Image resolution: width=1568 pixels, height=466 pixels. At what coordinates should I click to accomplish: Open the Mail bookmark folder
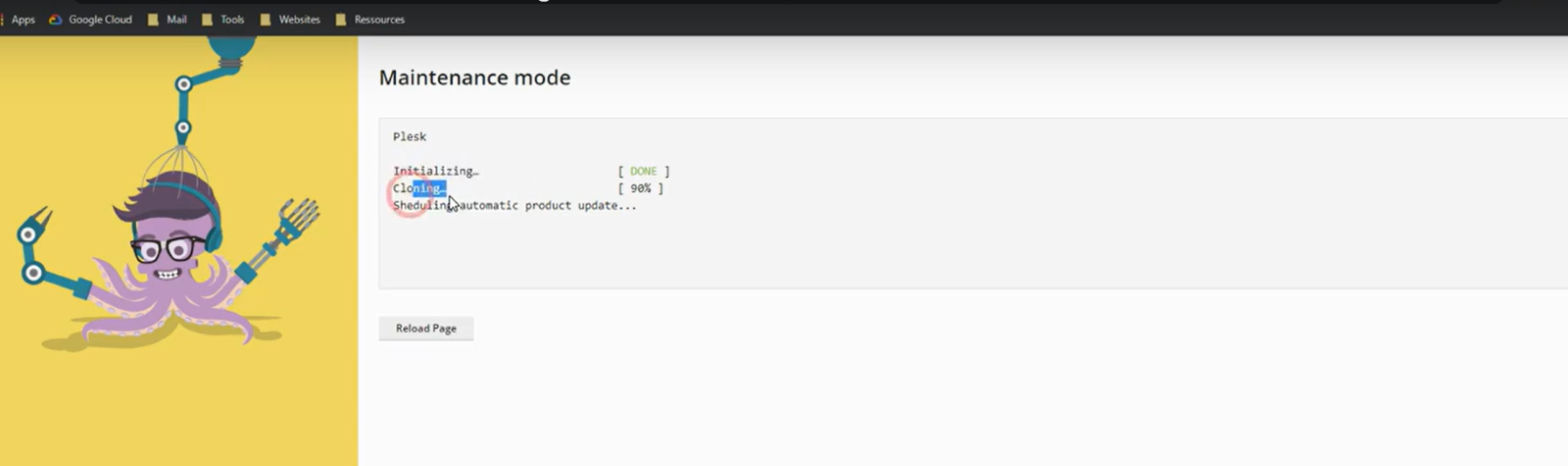coord(168,20)
